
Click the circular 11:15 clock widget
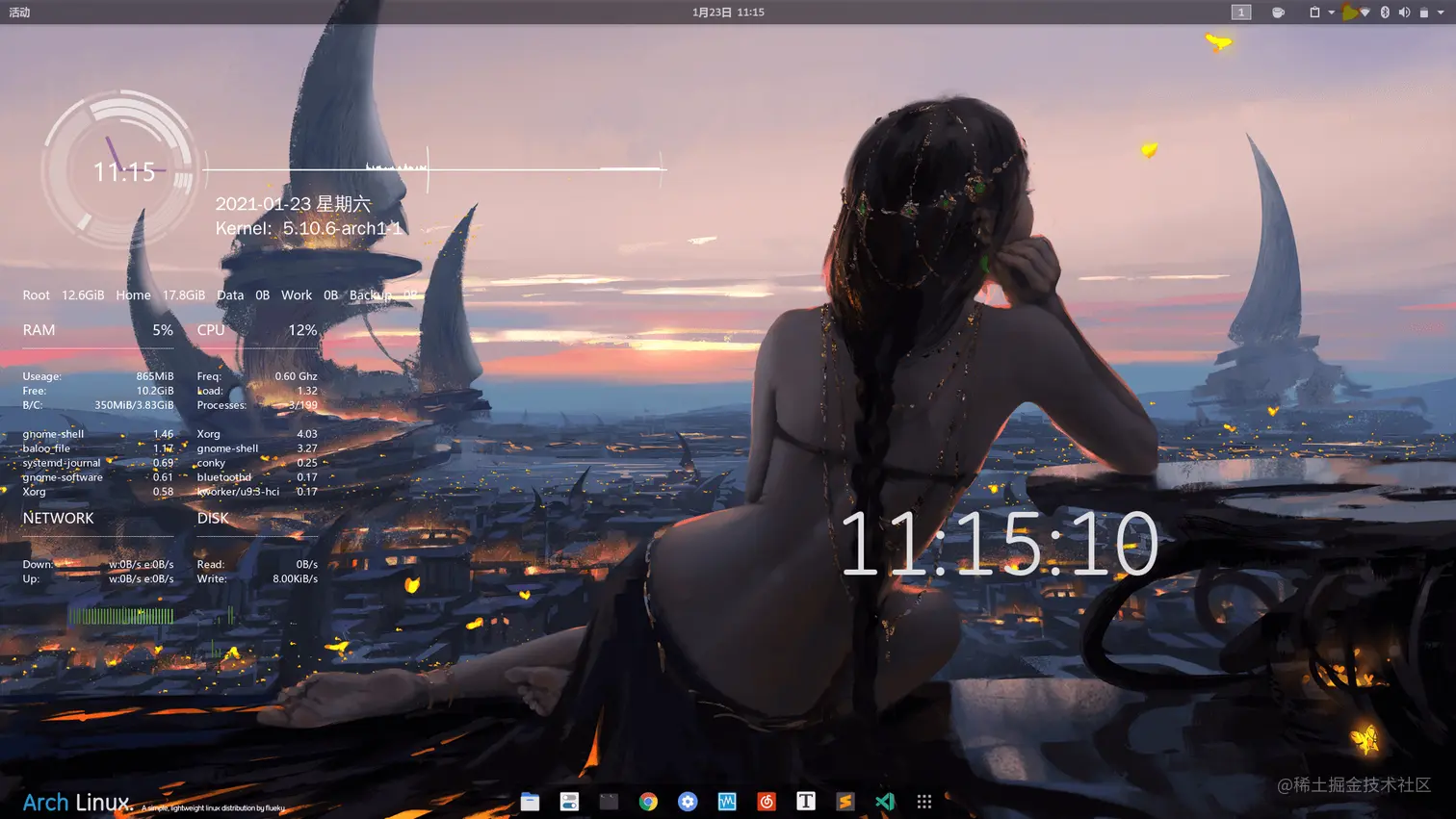(x=121, y=170)
